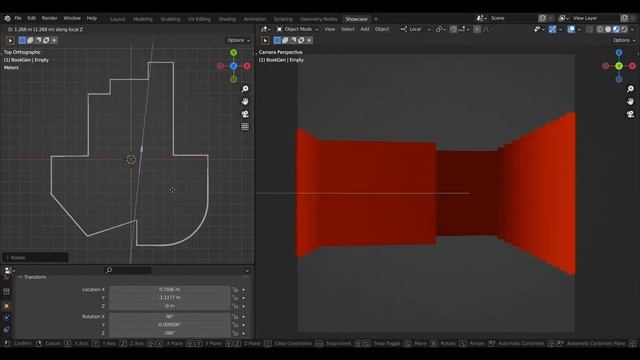Switch to the UV Editing workspace tab
The image size is (640, 360).
pos(199,19)
